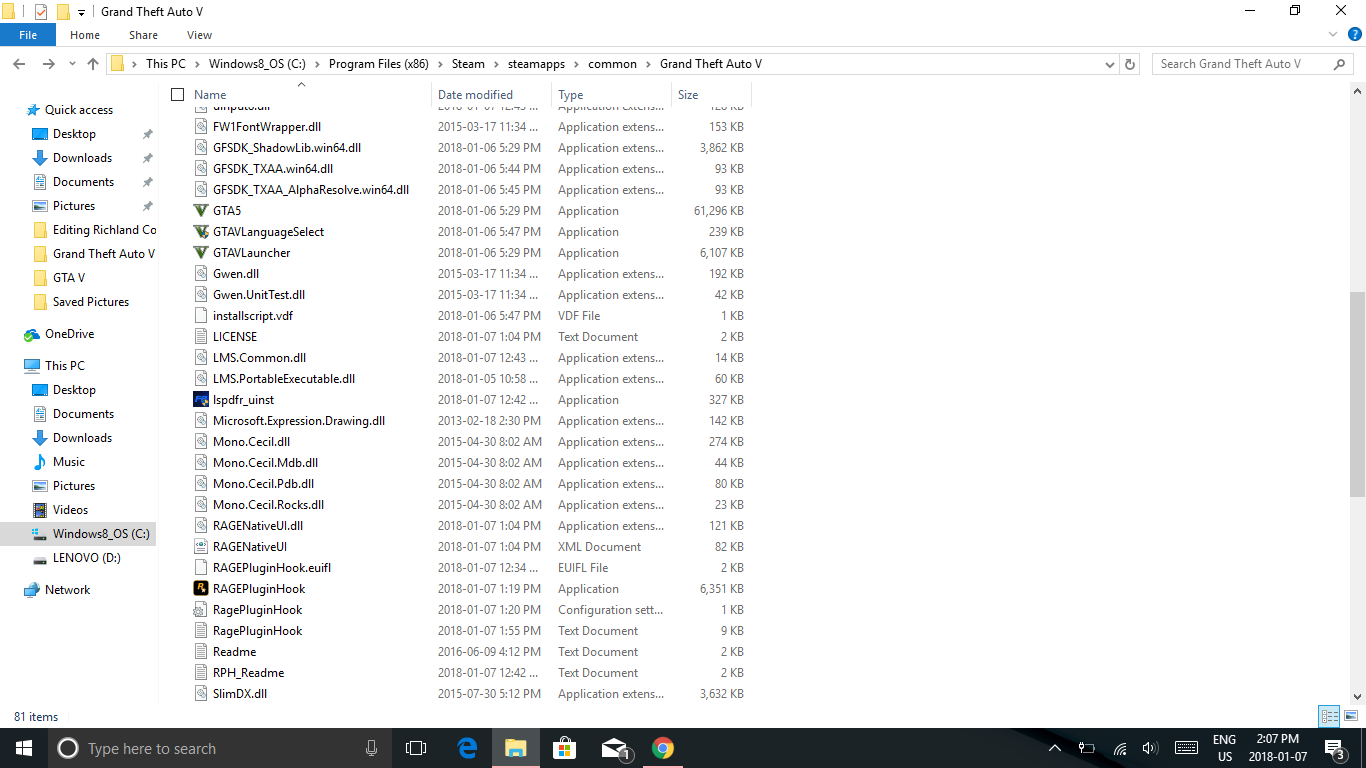Viewport: 1366px width, 768px height.
Task: Click the lspdfr_uinst application icon
Action: 201,400
